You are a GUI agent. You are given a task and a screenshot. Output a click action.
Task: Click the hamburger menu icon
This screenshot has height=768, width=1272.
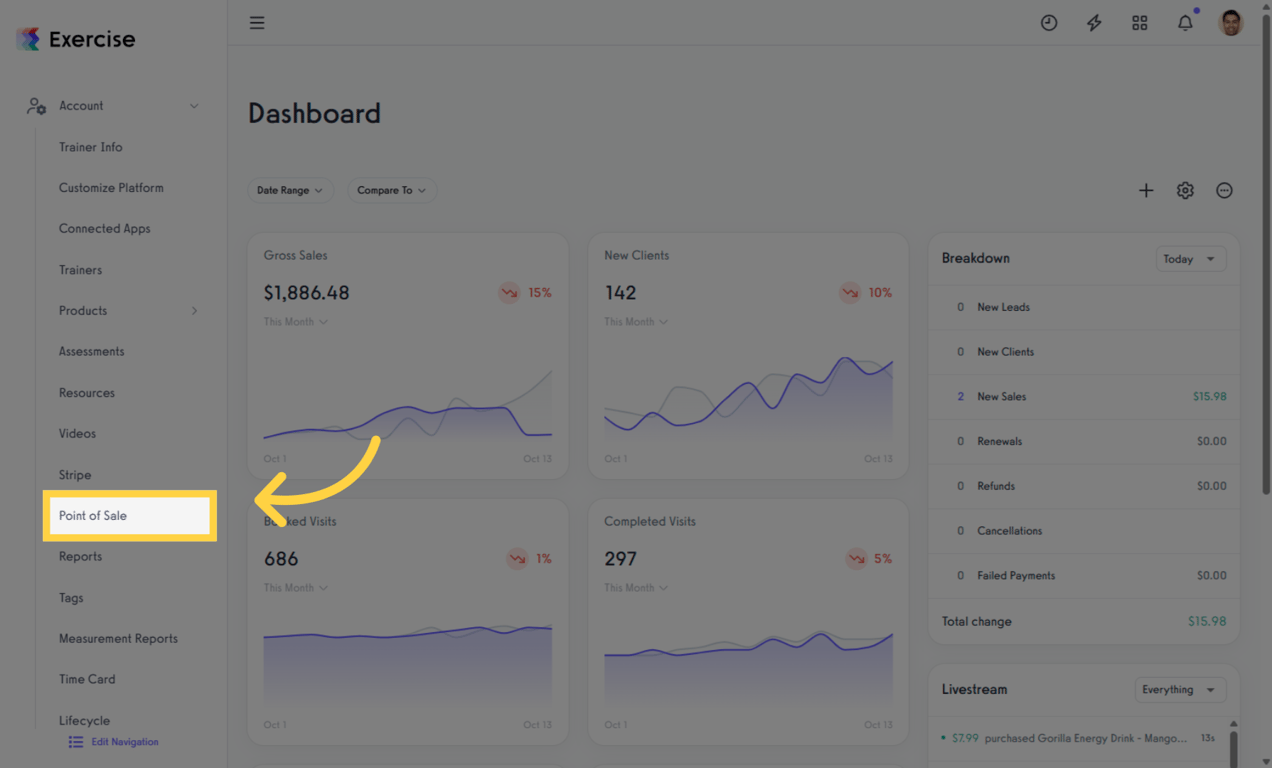tap(257, 23)
